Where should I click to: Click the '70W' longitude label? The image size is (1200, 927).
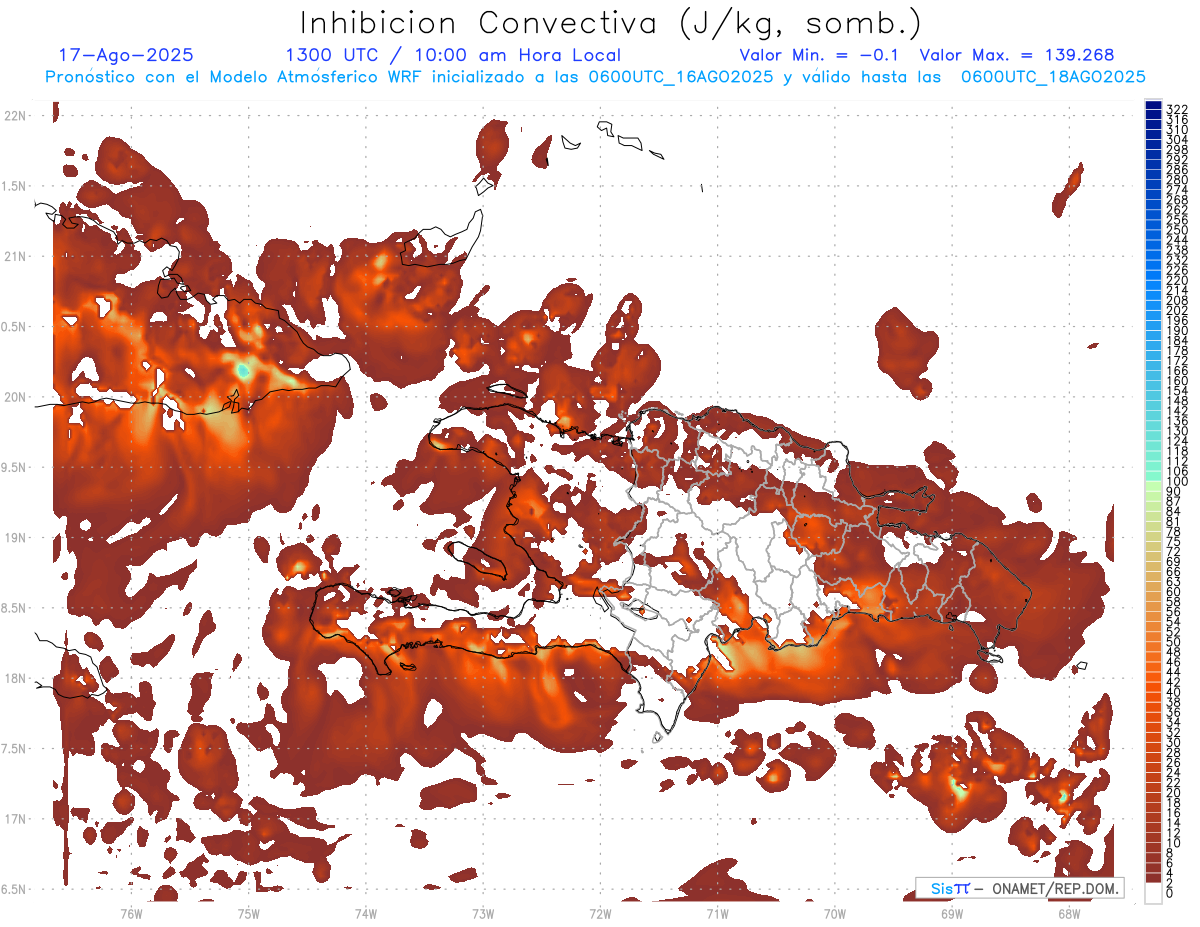coord(835,912)
